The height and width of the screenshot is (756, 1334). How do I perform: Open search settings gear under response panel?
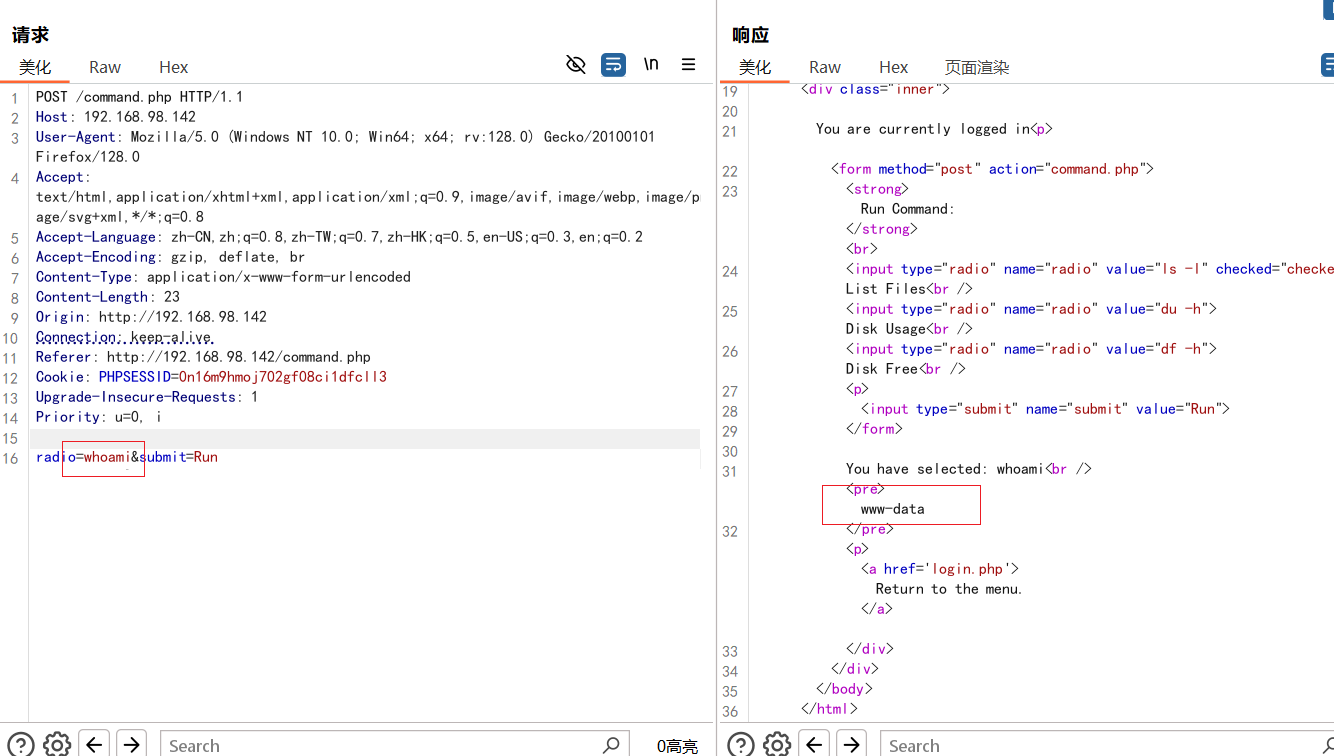[x=777, y=744]
